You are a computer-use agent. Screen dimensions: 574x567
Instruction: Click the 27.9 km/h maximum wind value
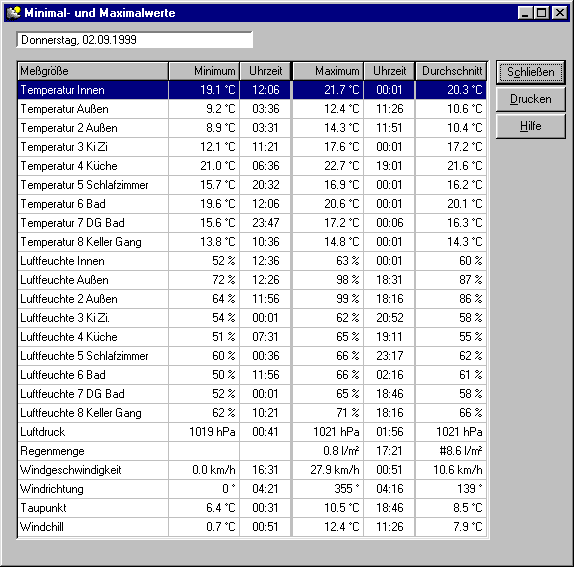click(328, 471)
